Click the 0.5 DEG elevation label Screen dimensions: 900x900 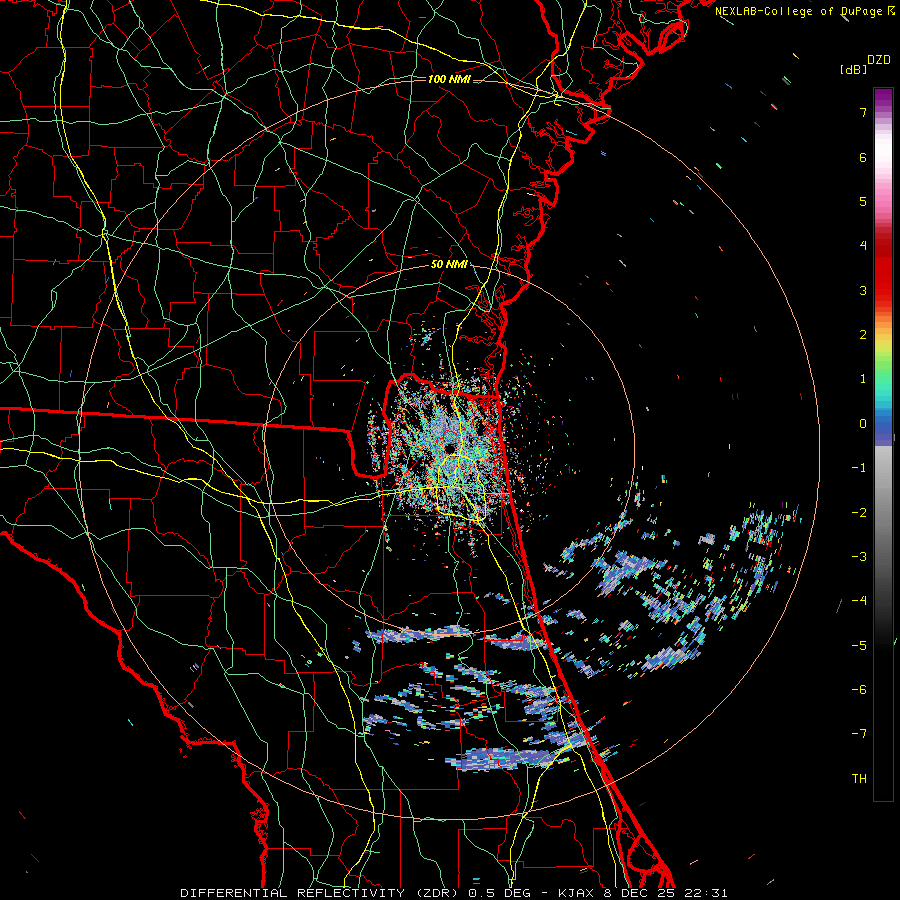501,893
